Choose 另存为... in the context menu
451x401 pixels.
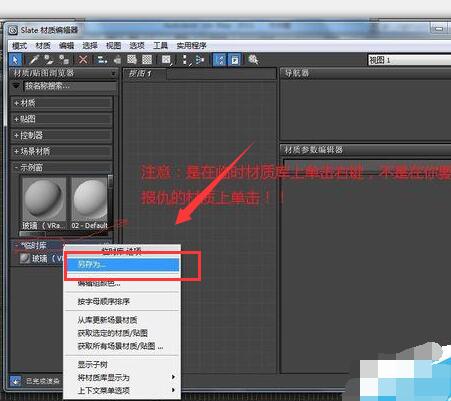[123, 265]
